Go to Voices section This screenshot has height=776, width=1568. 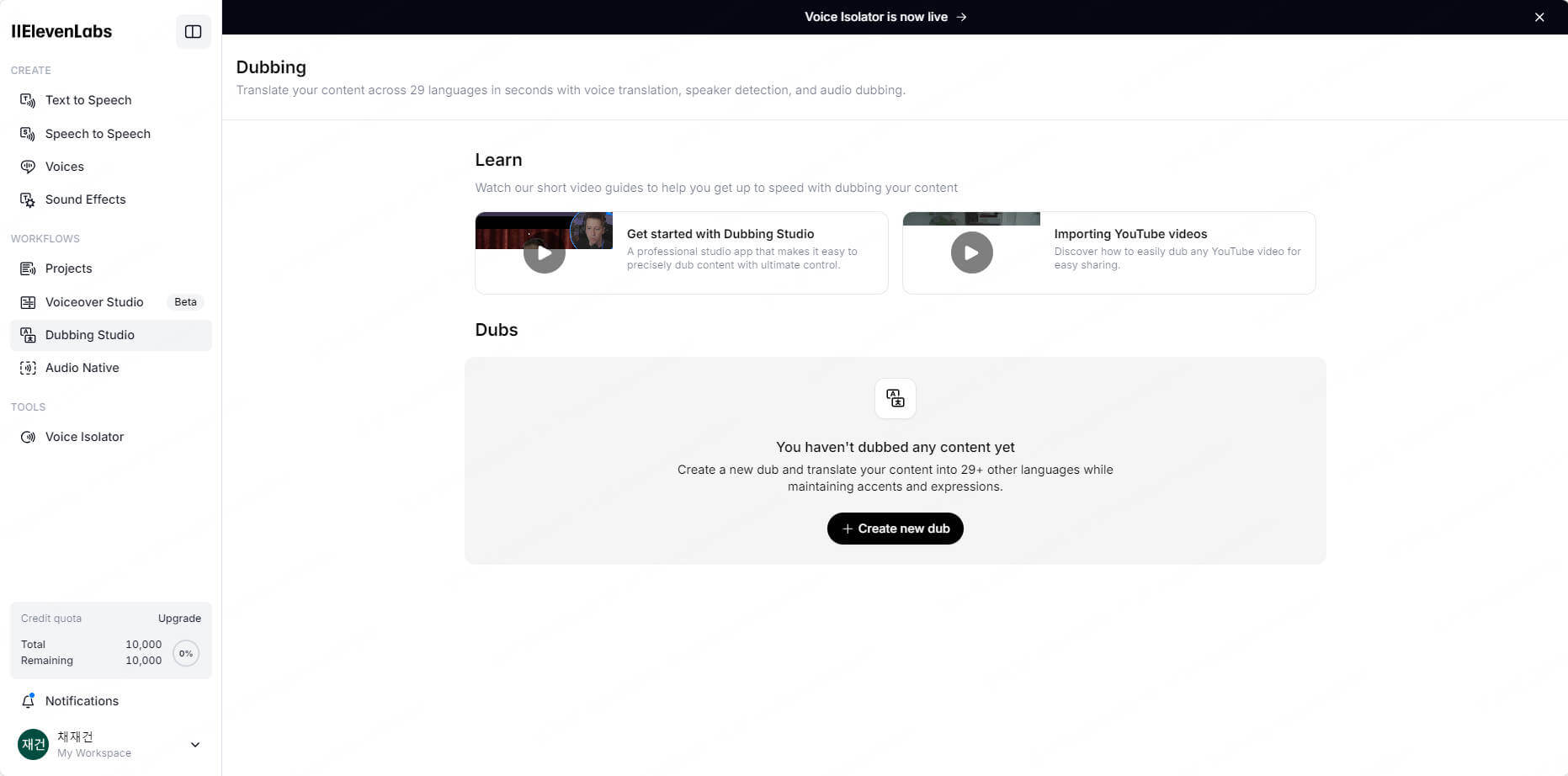coord(111,167)
